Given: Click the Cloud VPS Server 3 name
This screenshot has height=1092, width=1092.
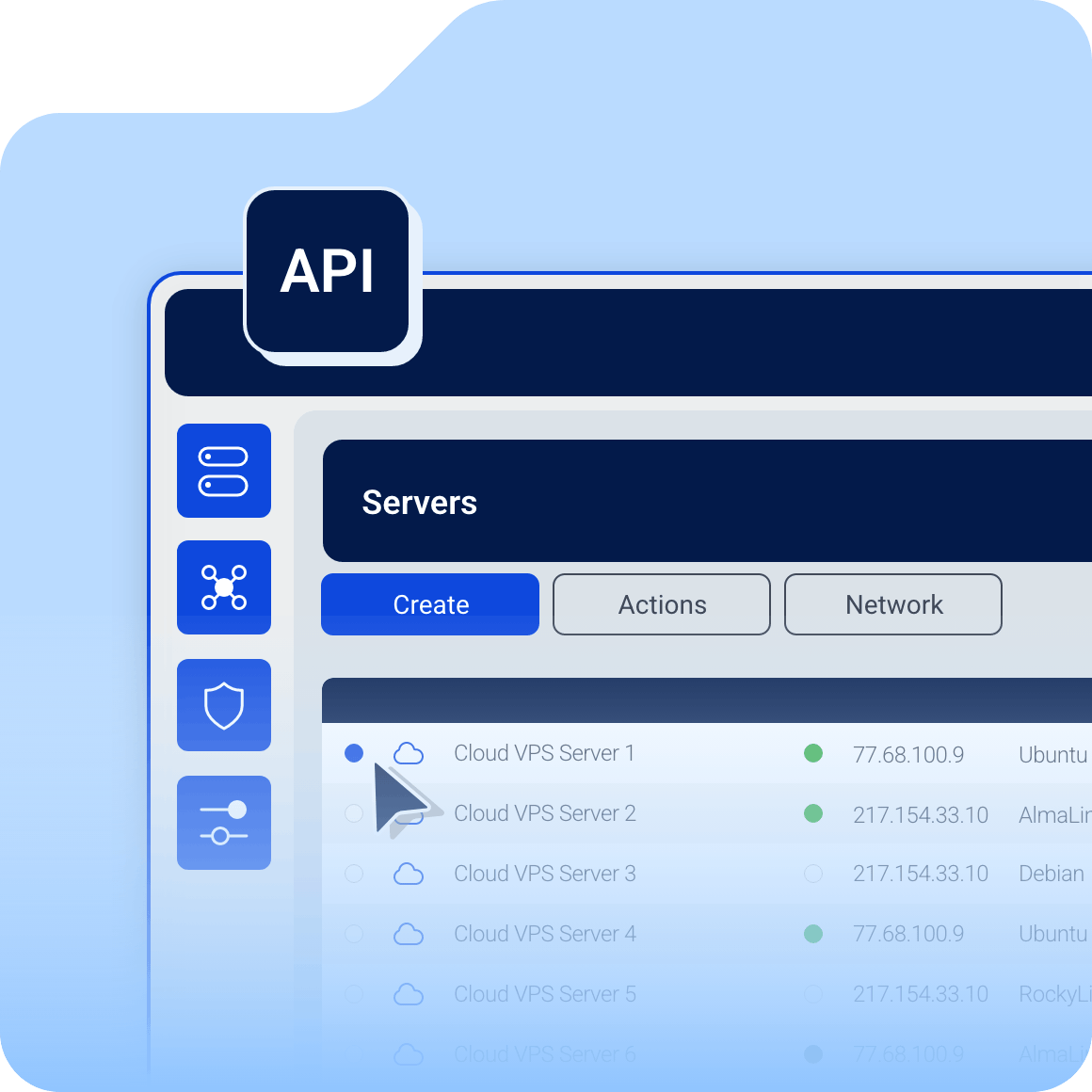Looking at the screenshot, I should click(x=545, y=874).
